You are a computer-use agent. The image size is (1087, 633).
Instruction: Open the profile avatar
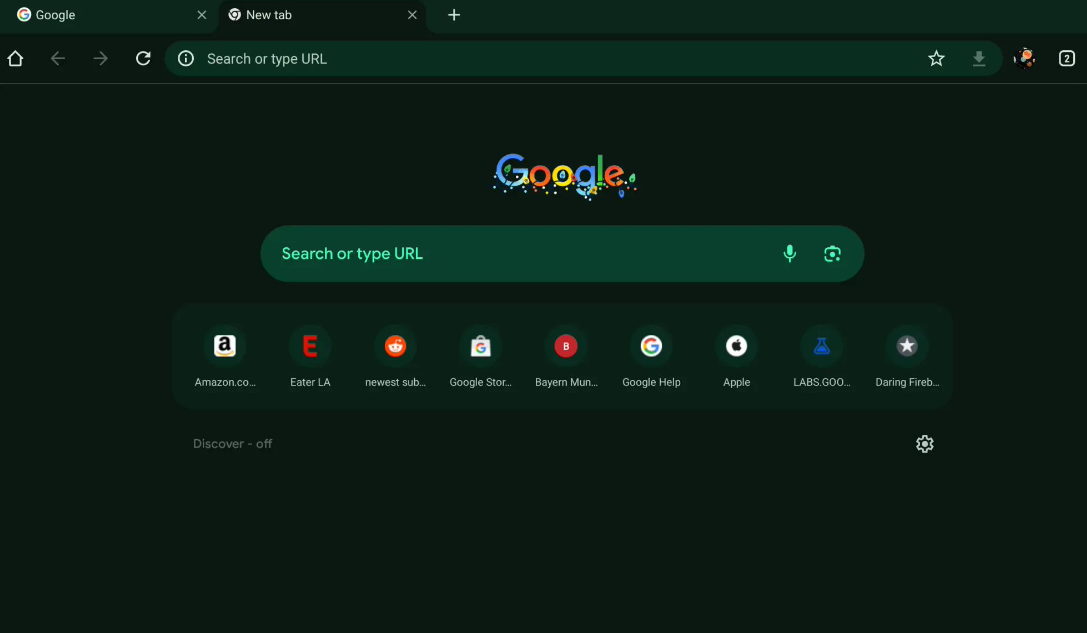coord(1024,58)
